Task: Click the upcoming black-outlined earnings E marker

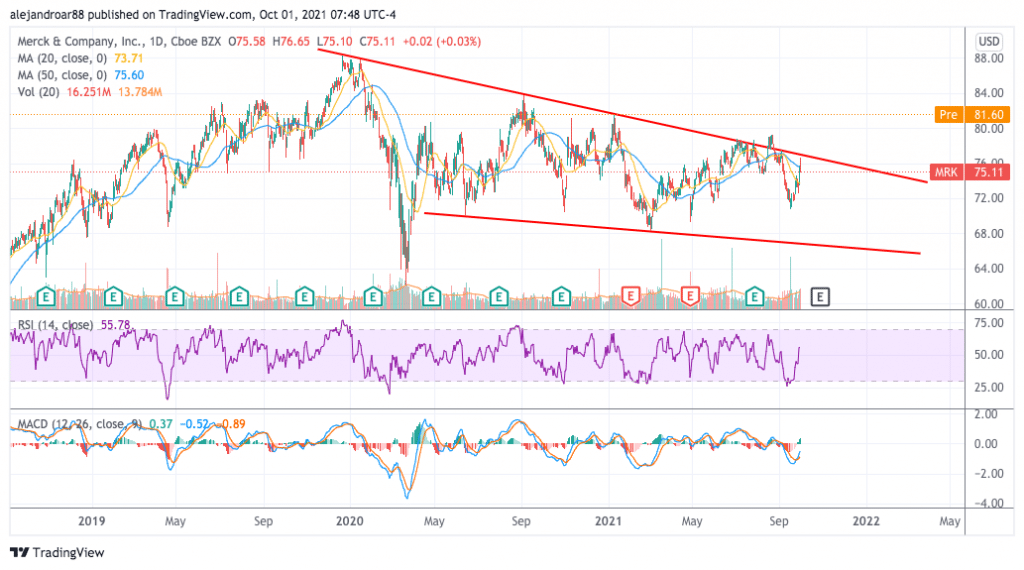Action: point(820,297)
